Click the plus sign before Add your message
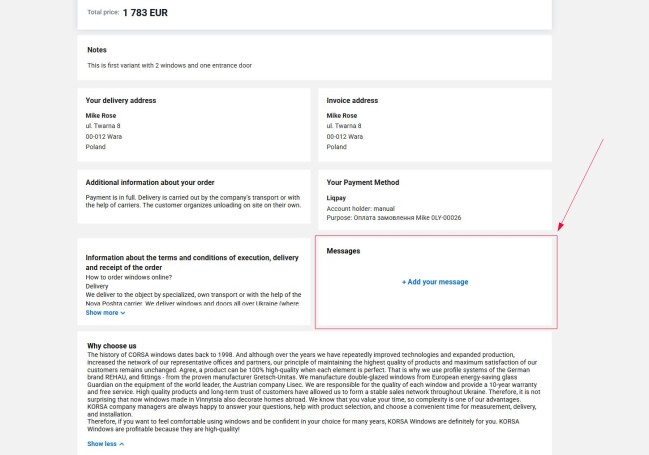Image resolution: width=649 pixels, height=455 pixels. (404, 282)
